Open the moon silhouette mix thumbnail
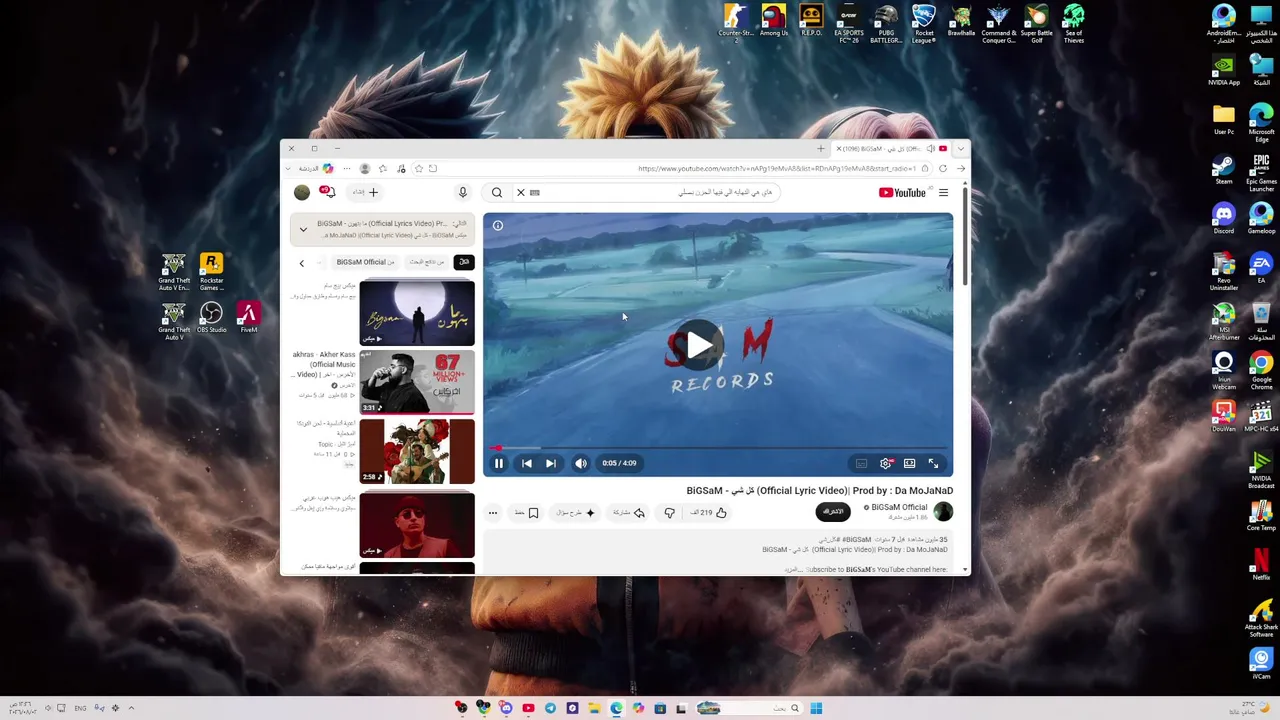 point(417,313)
